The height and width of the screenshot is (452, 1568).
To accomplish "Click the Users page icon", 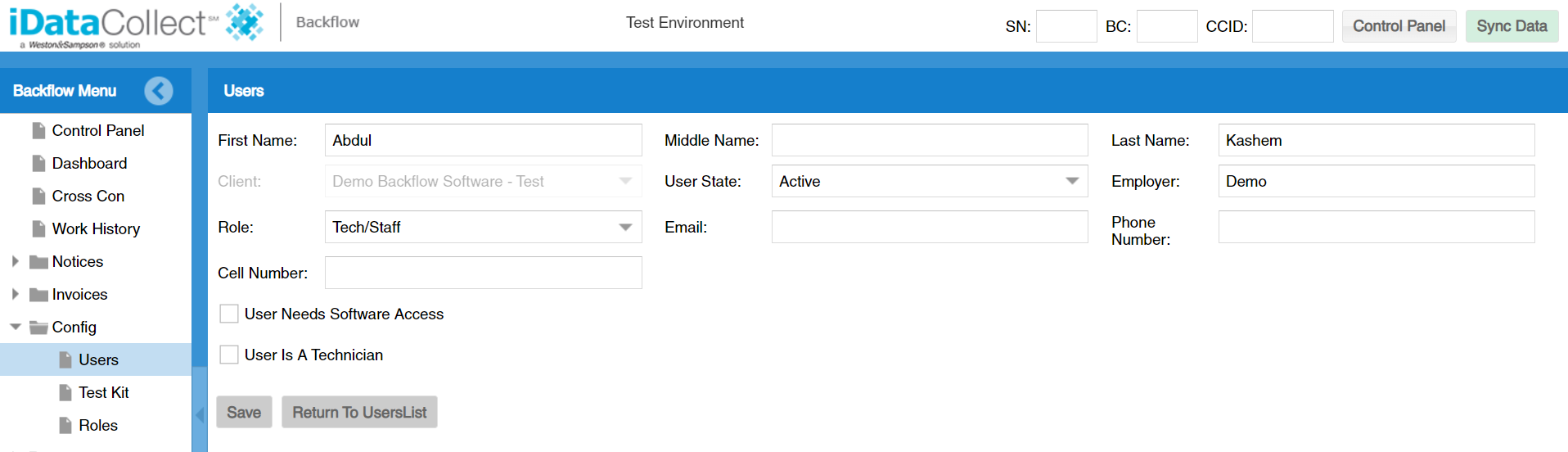I will [65, 360].
